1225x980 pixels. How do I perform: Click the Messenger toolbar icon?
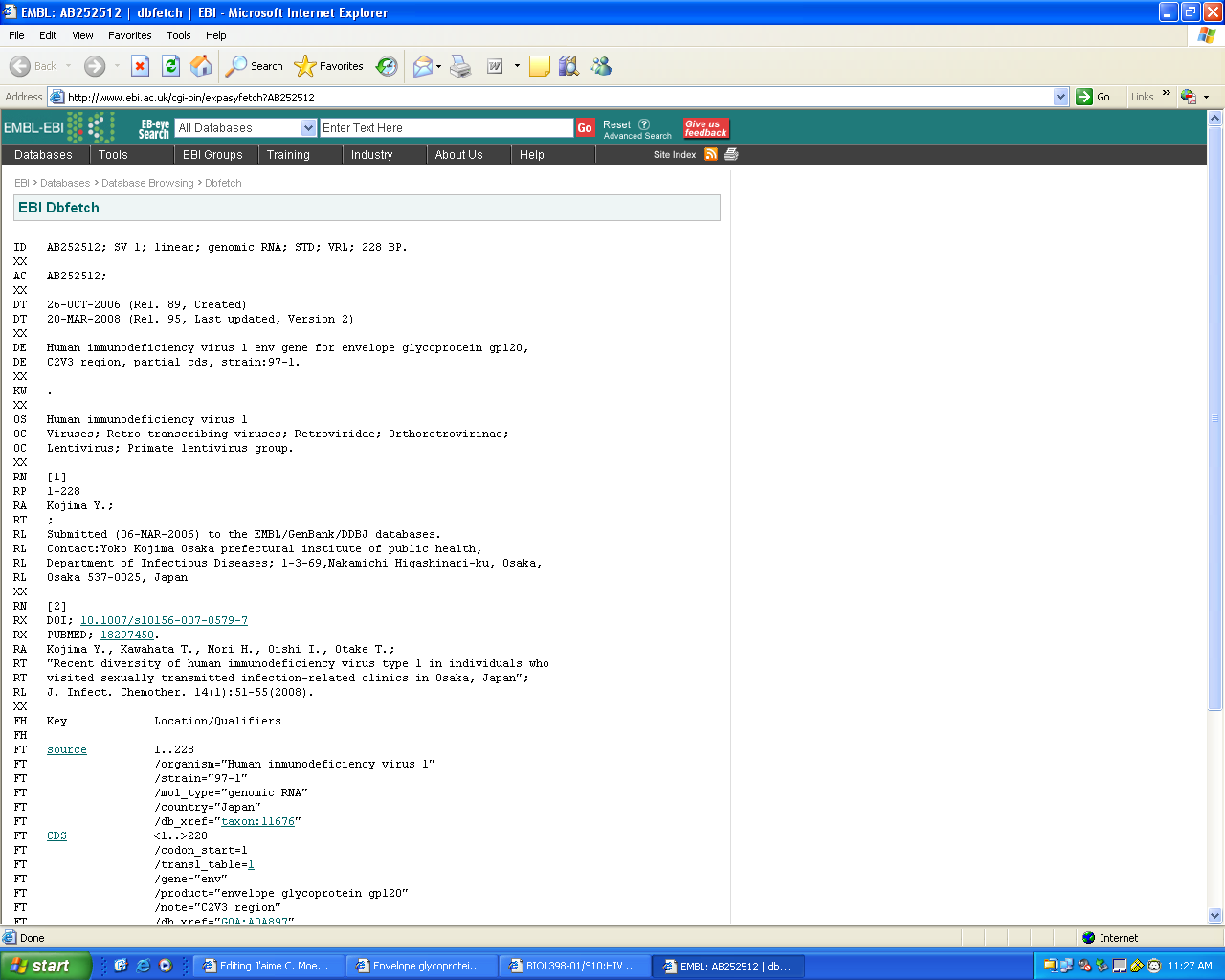[x=601, y=66]
